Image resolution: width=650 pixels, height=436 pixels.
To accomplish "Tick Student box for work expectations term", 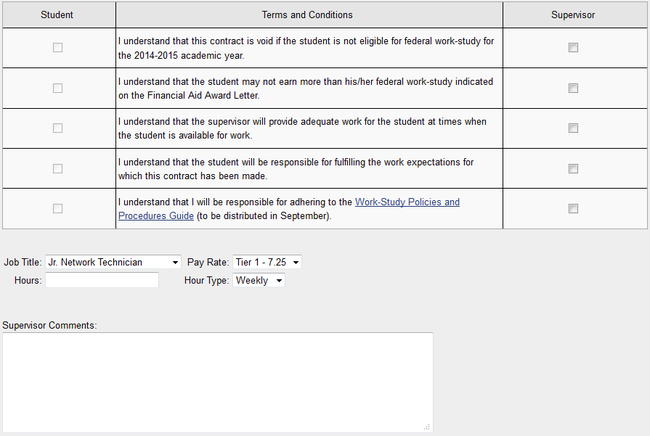I will [58, 169].
